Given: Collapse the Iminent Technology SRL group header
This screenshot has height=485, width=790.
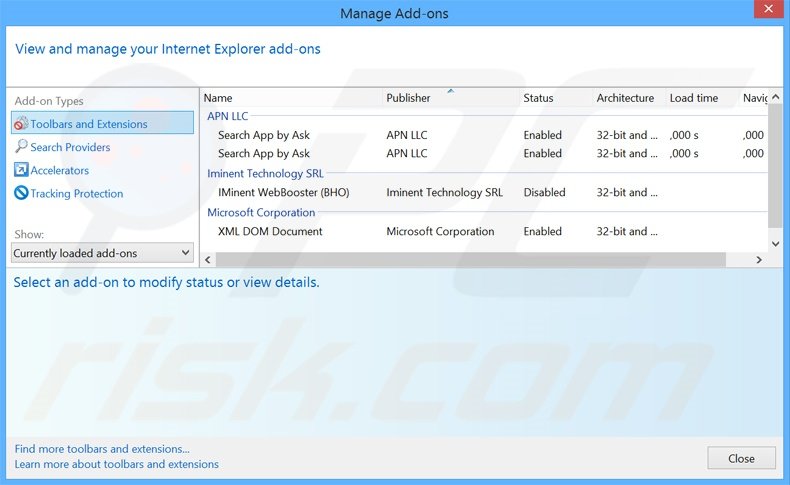Looking at the screenshot, I should tap(265, 173).
